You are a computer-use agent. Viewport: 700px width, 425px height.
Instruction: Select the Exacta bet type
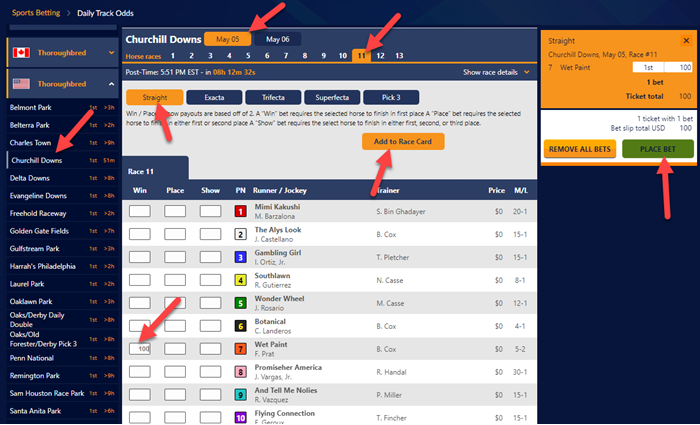coord(214,97)
